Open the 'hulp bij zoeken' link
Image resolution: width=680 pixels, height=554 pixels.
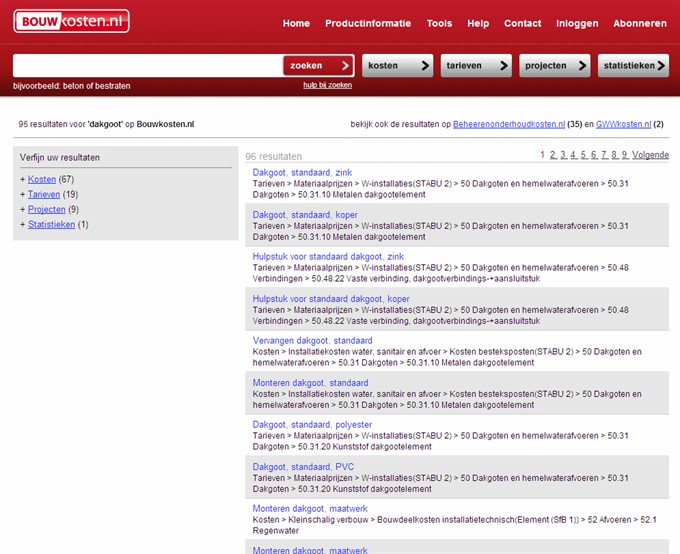(327, 85)
